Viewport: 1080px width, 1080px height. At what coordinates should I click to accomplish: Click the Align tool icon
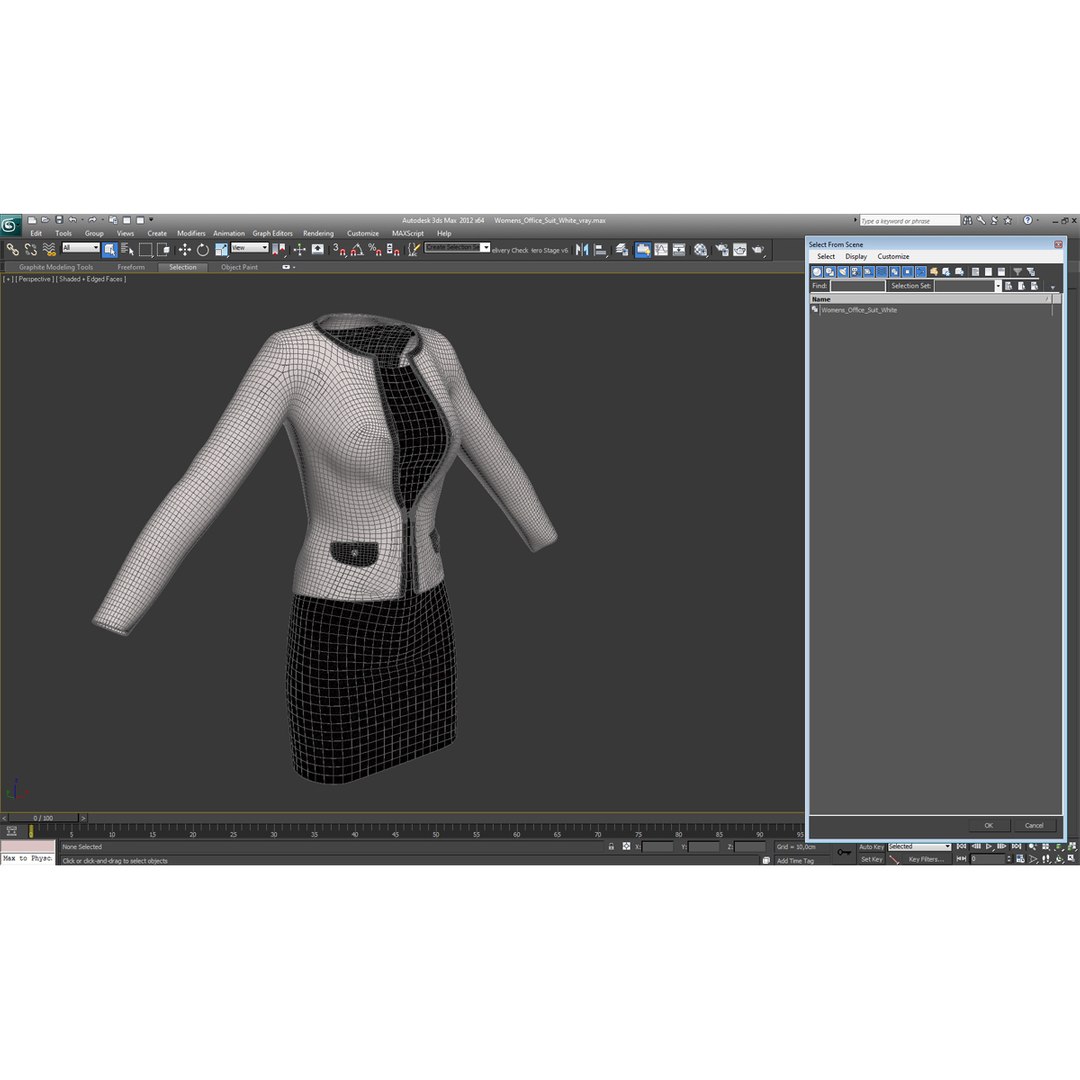click(601, 249)
